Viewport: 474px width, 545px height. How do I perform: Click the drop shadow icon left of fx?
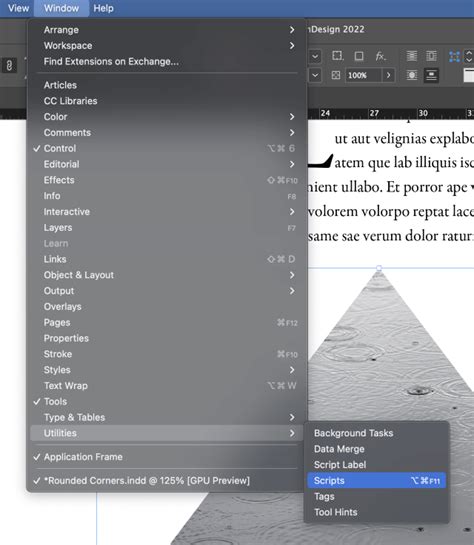[x=359, y=56]
